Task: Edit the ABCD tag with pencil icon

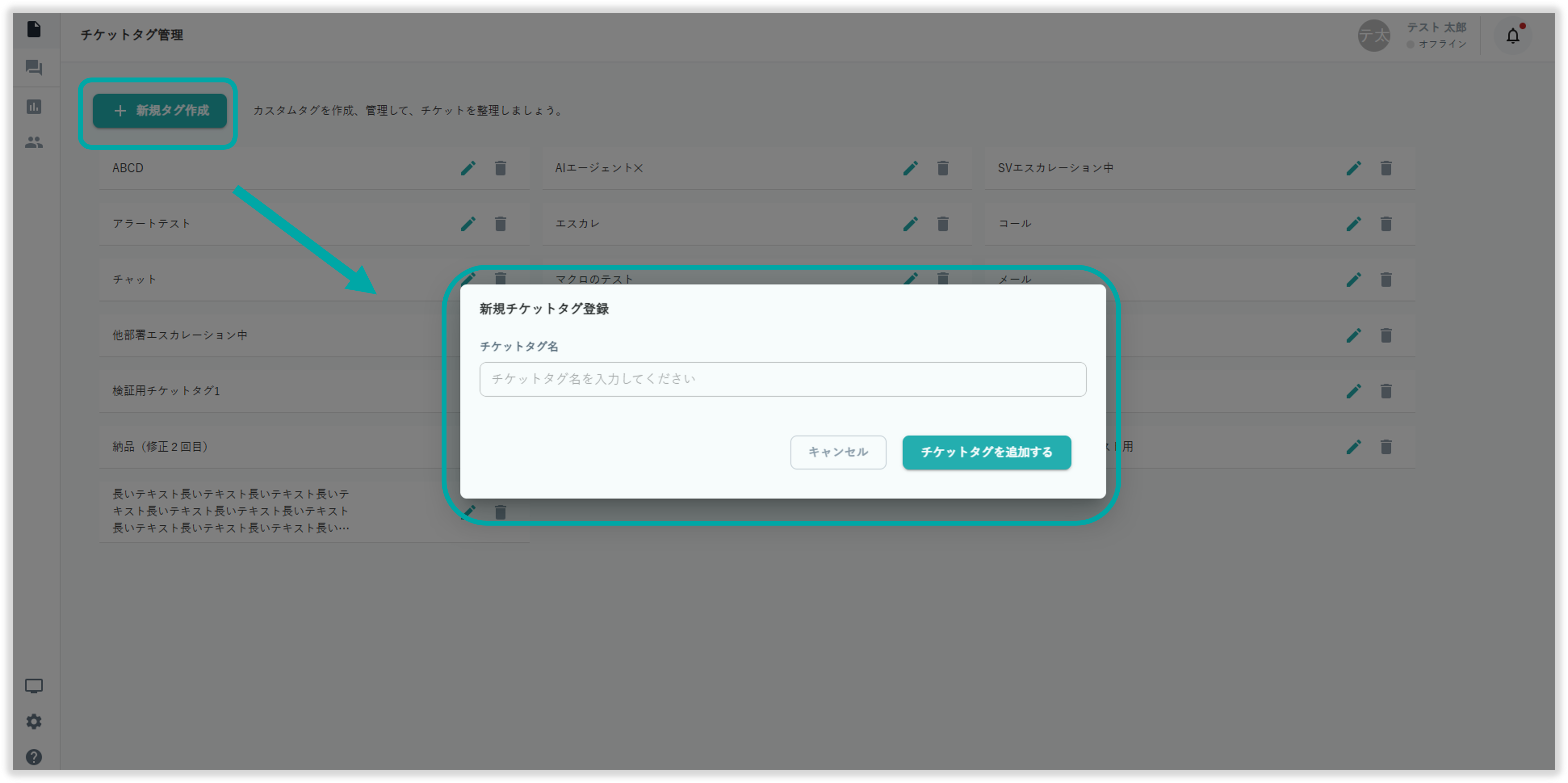Action: pyautogui.click(x=468, y=168)
